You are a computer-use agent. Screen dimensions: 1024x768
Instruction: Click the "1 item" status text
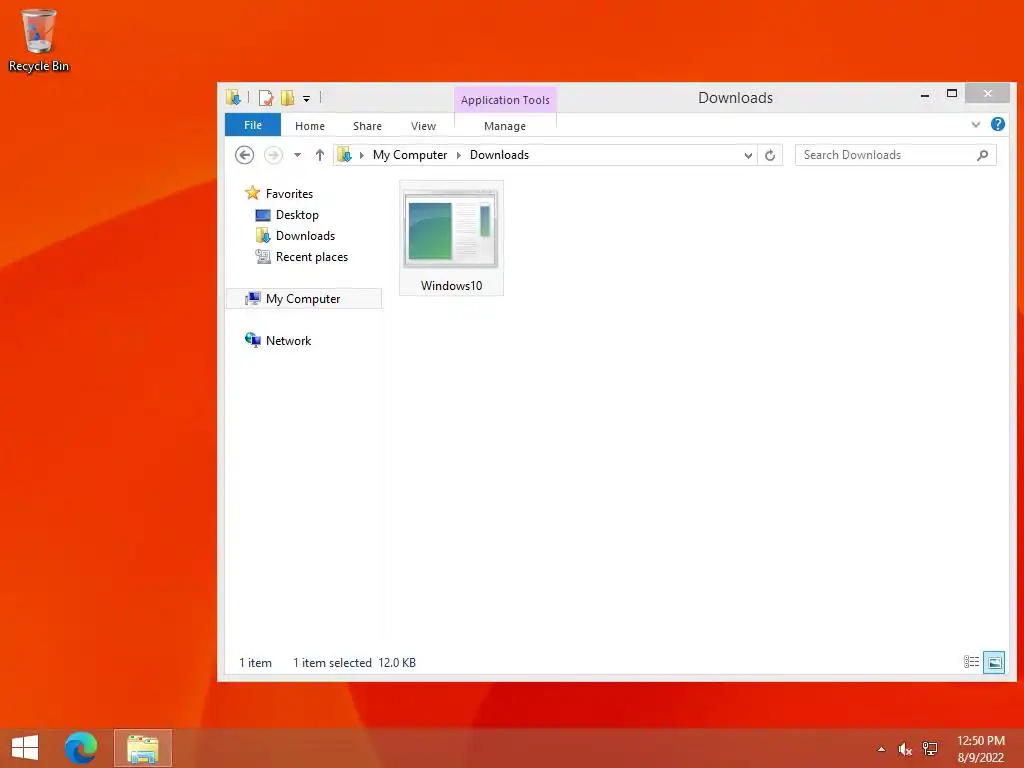click(x=255, y=662)
